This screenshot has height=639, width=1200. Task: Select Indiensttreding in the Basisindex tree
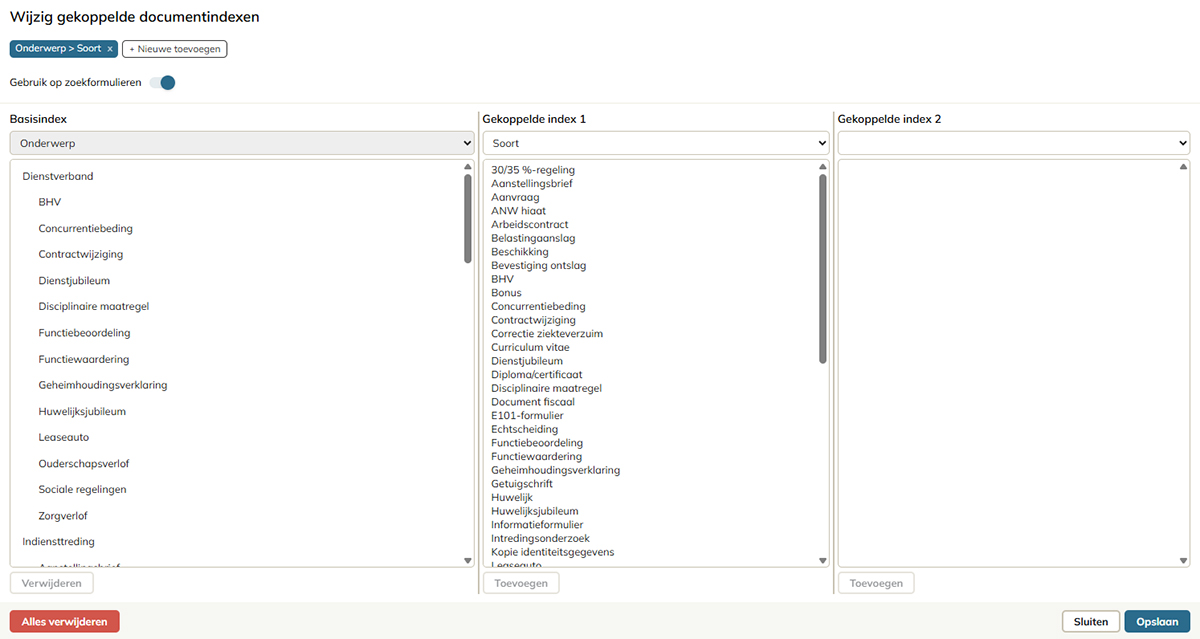click(59, 542)
